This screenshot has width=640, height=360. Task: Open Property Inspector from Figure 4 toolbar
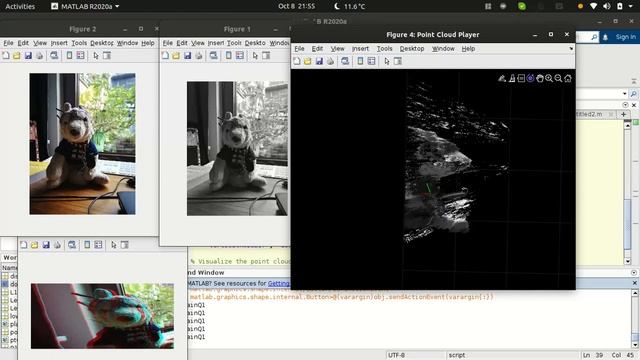point(398,61)
